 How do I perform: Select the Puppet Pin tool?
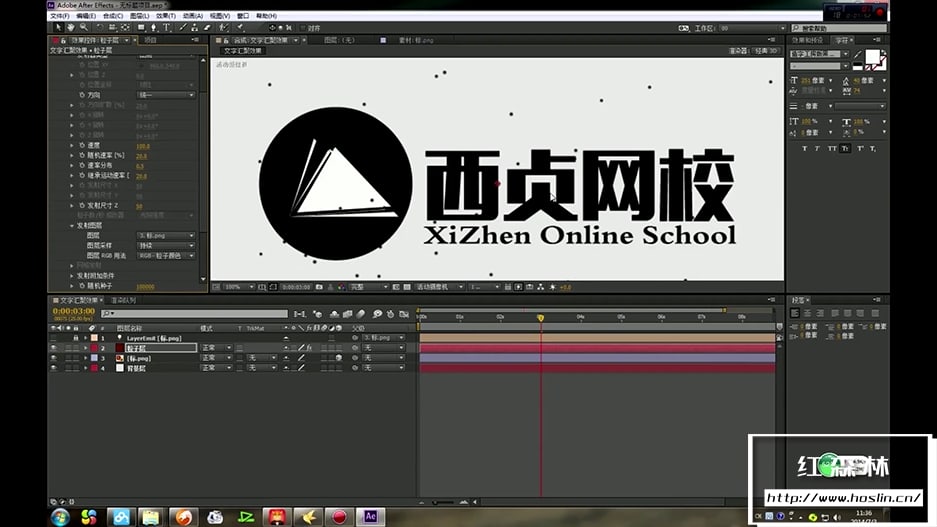click(240, 27)
